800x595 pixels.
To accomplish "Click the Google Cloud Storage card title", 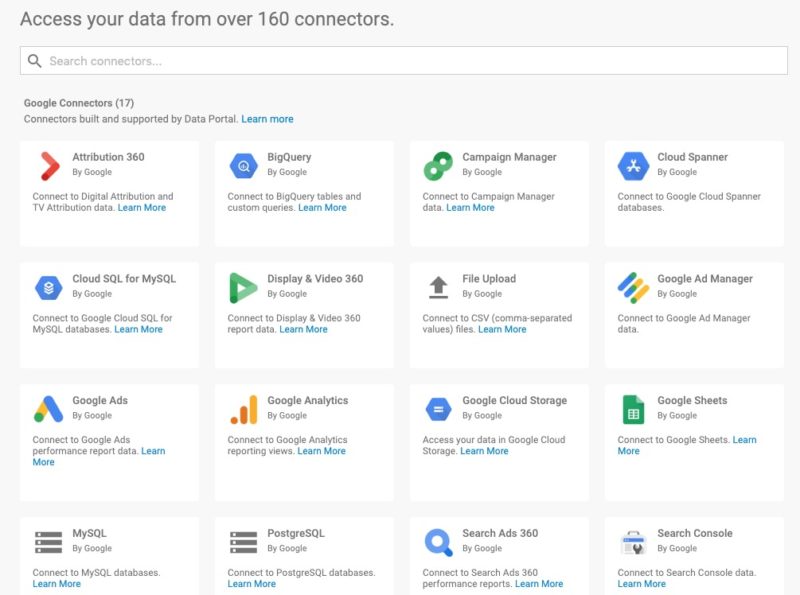I will point(514,400).
